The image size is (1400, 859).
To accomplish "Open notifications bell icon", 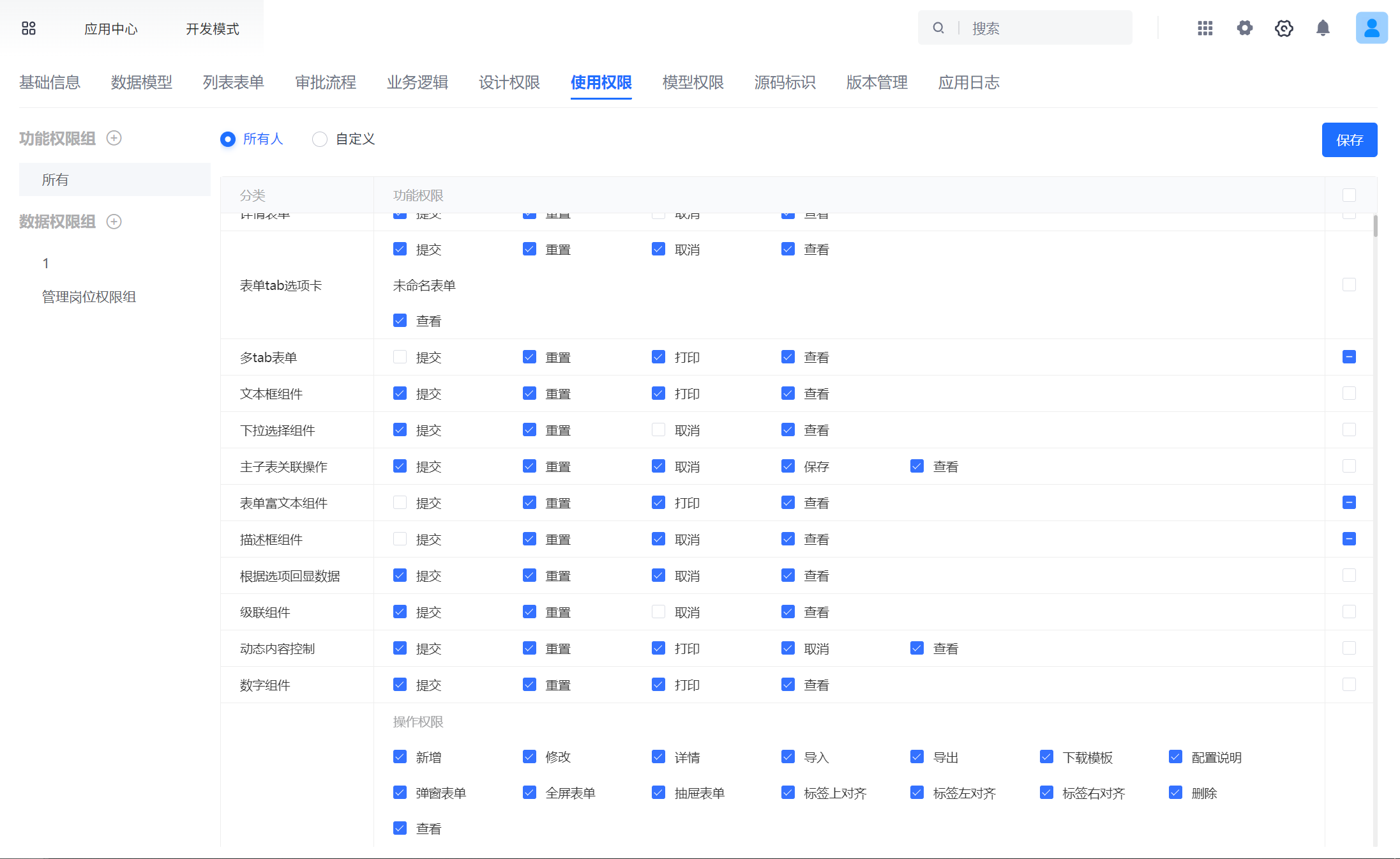I will 1323,28.
